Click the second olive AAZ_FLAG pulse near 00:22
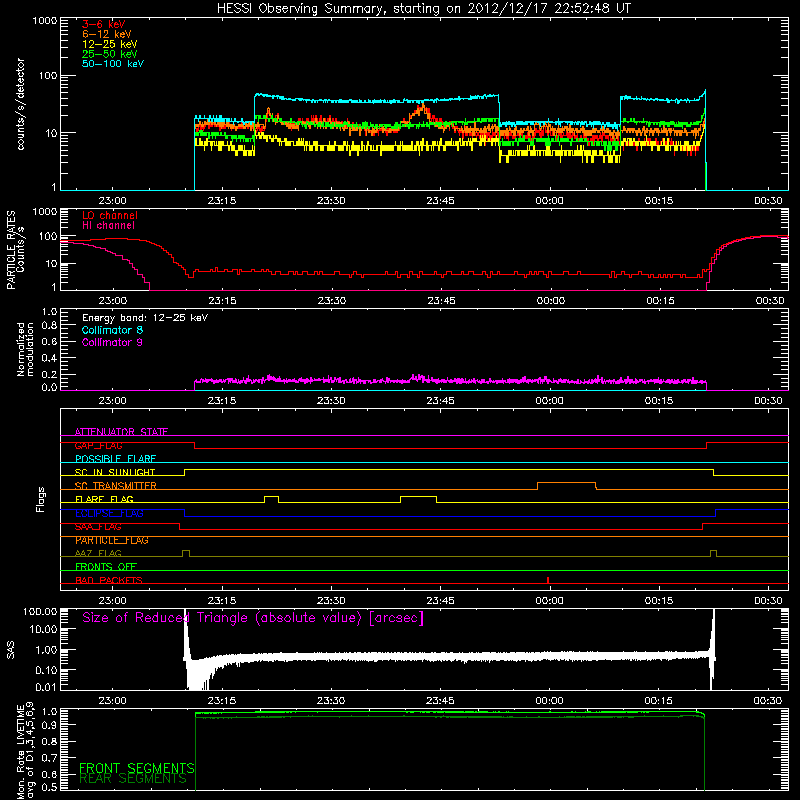Viewport: 800px width, 800px height. click(x=713, y=553)
